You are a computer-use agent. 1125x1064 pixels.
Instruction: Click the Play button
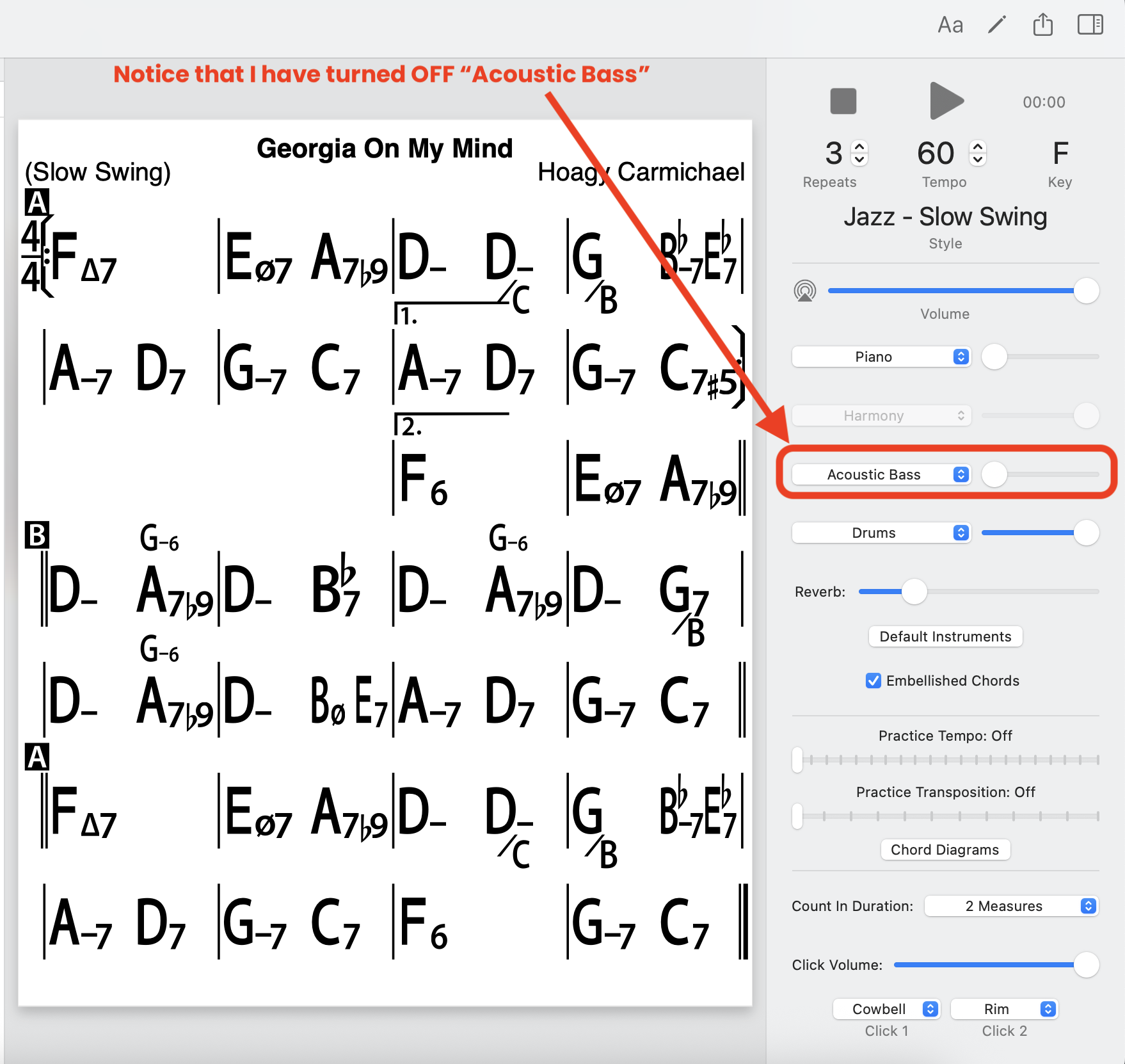[x=946, y=101]
